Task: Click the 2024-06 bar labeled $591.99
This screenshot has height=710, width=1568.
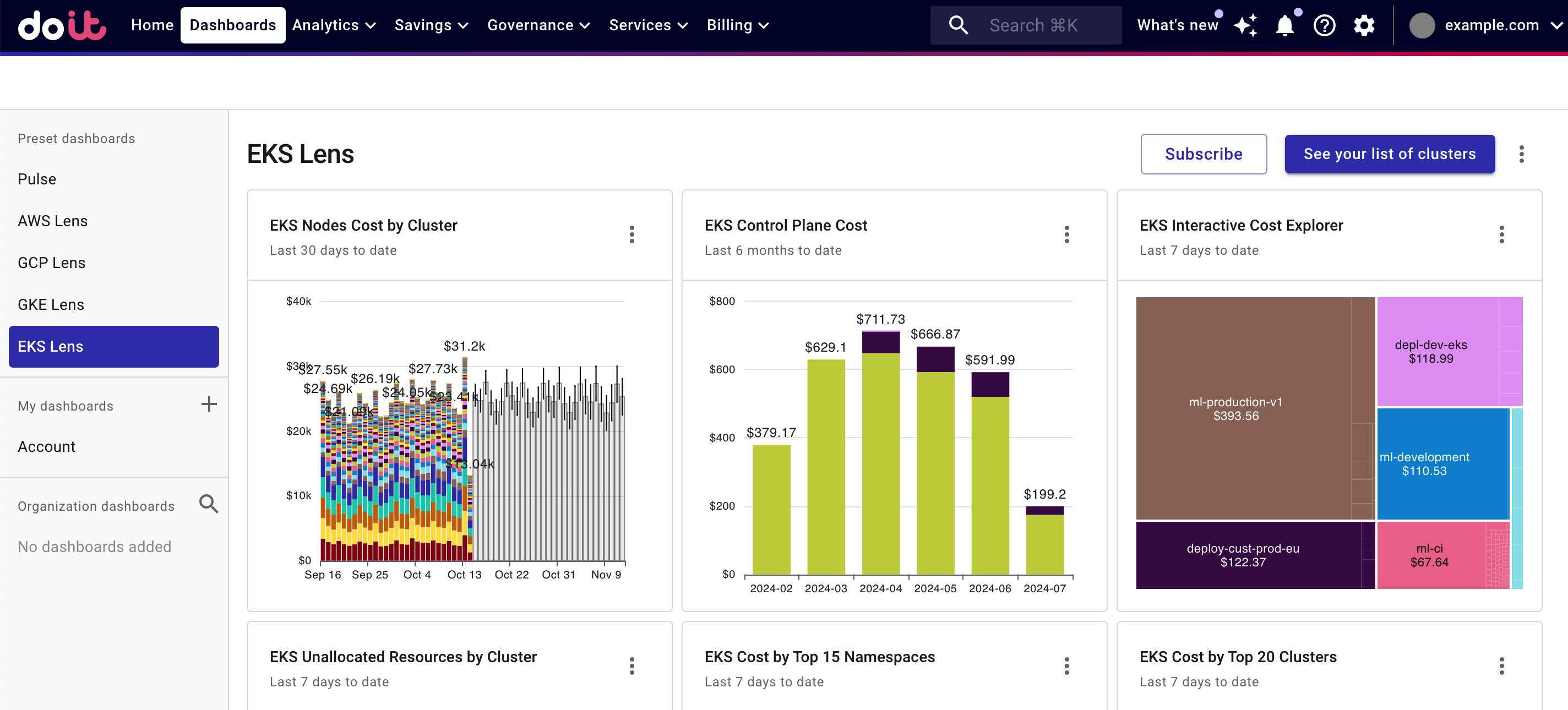Action: 990,473
